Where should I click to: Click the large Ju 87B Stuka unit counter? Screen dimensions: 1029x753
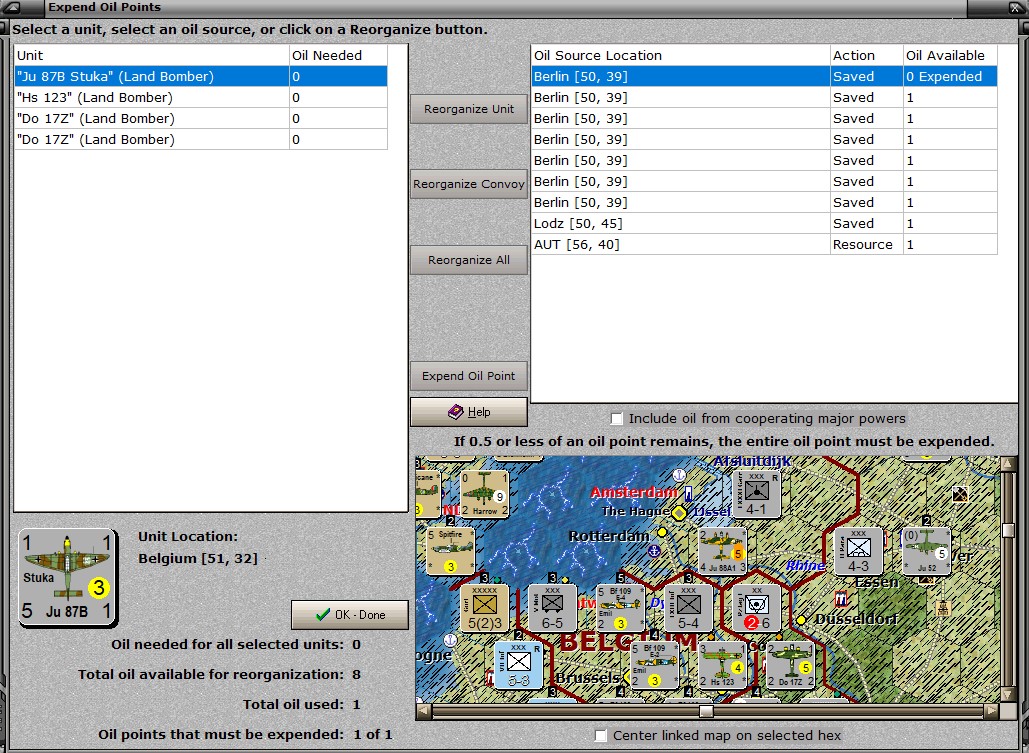68,578
